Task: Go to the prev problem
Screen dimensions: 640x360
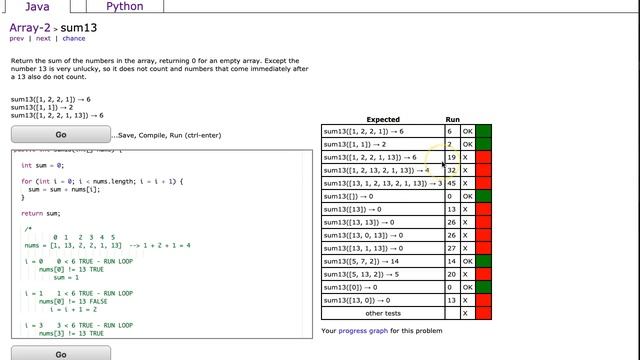Action: [17, 38]
